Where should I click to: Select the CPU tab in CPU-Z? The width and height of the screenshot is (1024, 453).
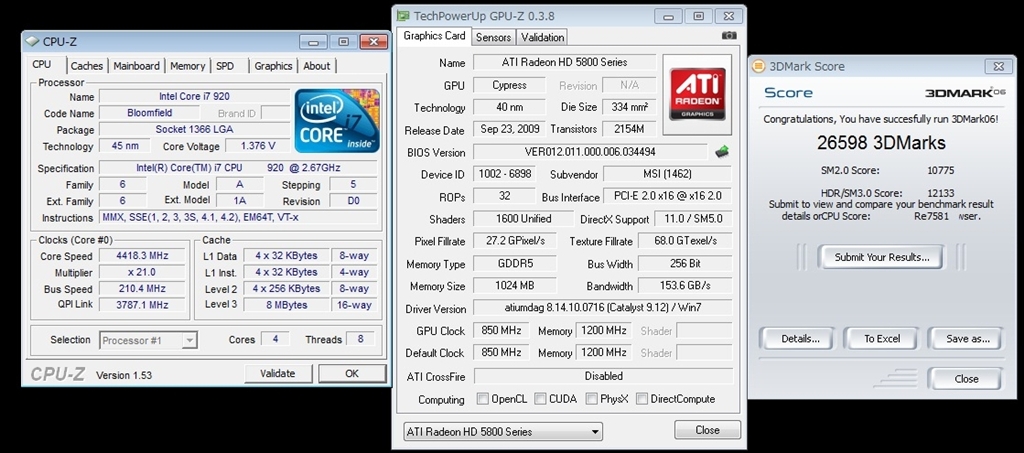point(42,65)
